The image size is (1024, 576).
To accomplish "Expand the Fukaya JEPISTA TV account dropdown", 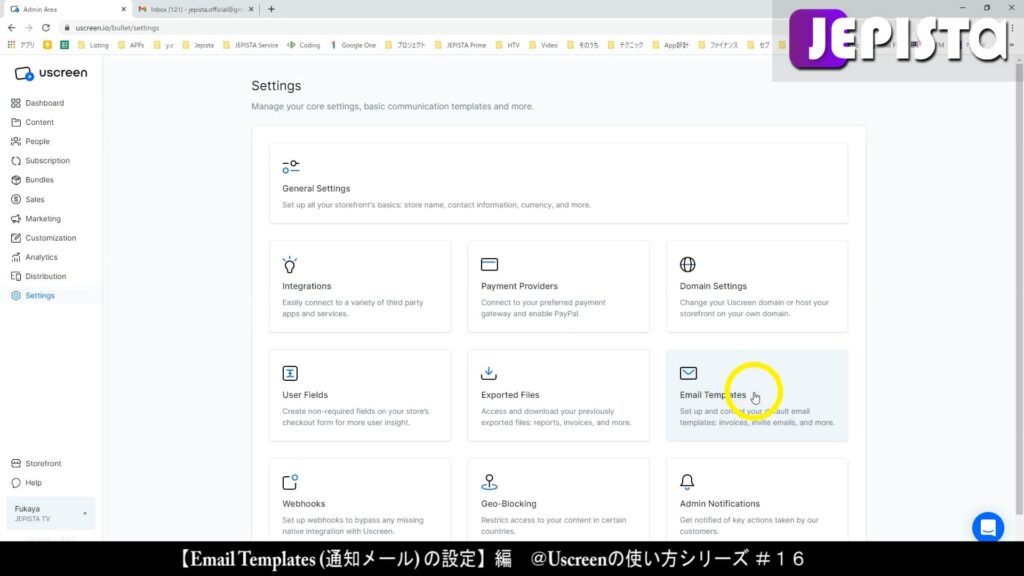I will (x=50, y=513).
